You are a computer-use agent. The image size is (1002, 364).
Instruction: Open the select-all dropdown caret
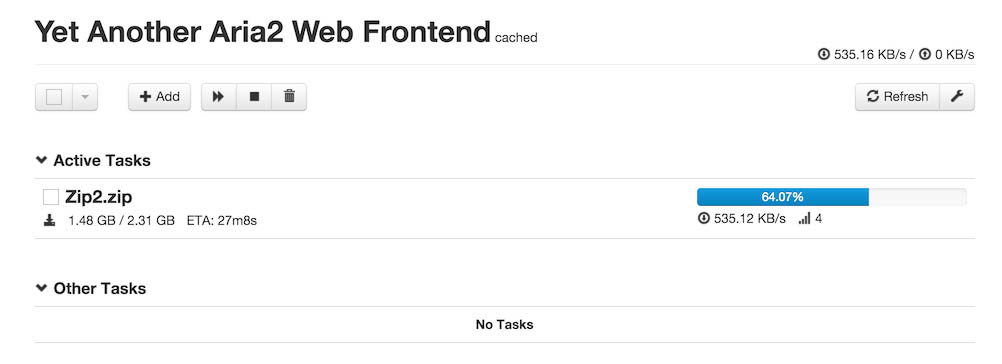coord(85,97)
